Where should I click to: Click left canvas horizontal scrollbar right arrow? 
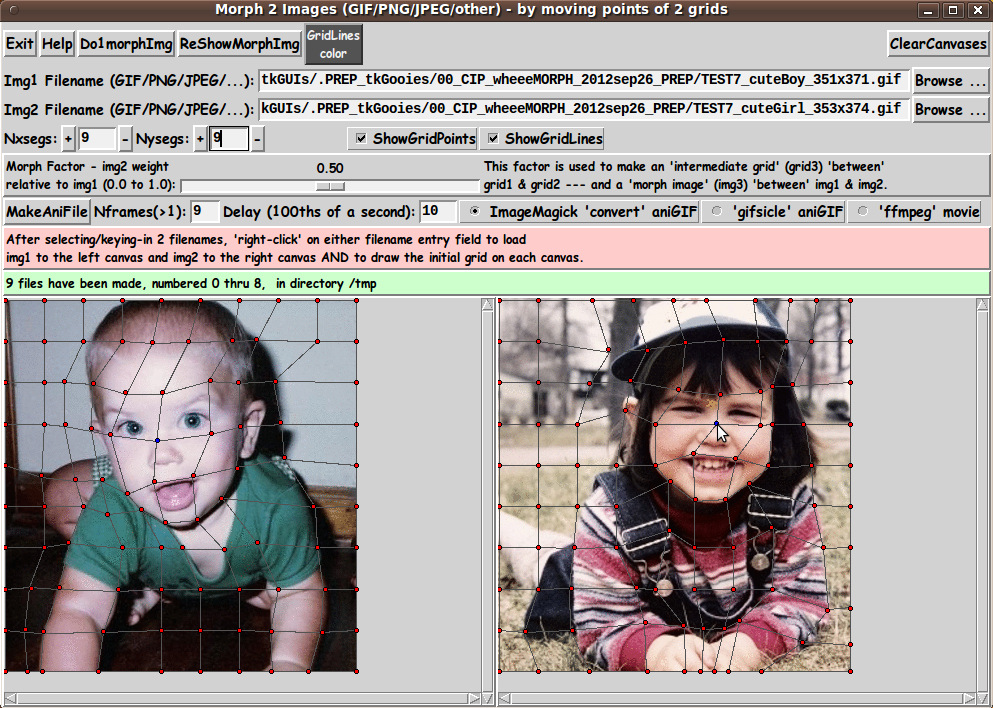(474, 699)
